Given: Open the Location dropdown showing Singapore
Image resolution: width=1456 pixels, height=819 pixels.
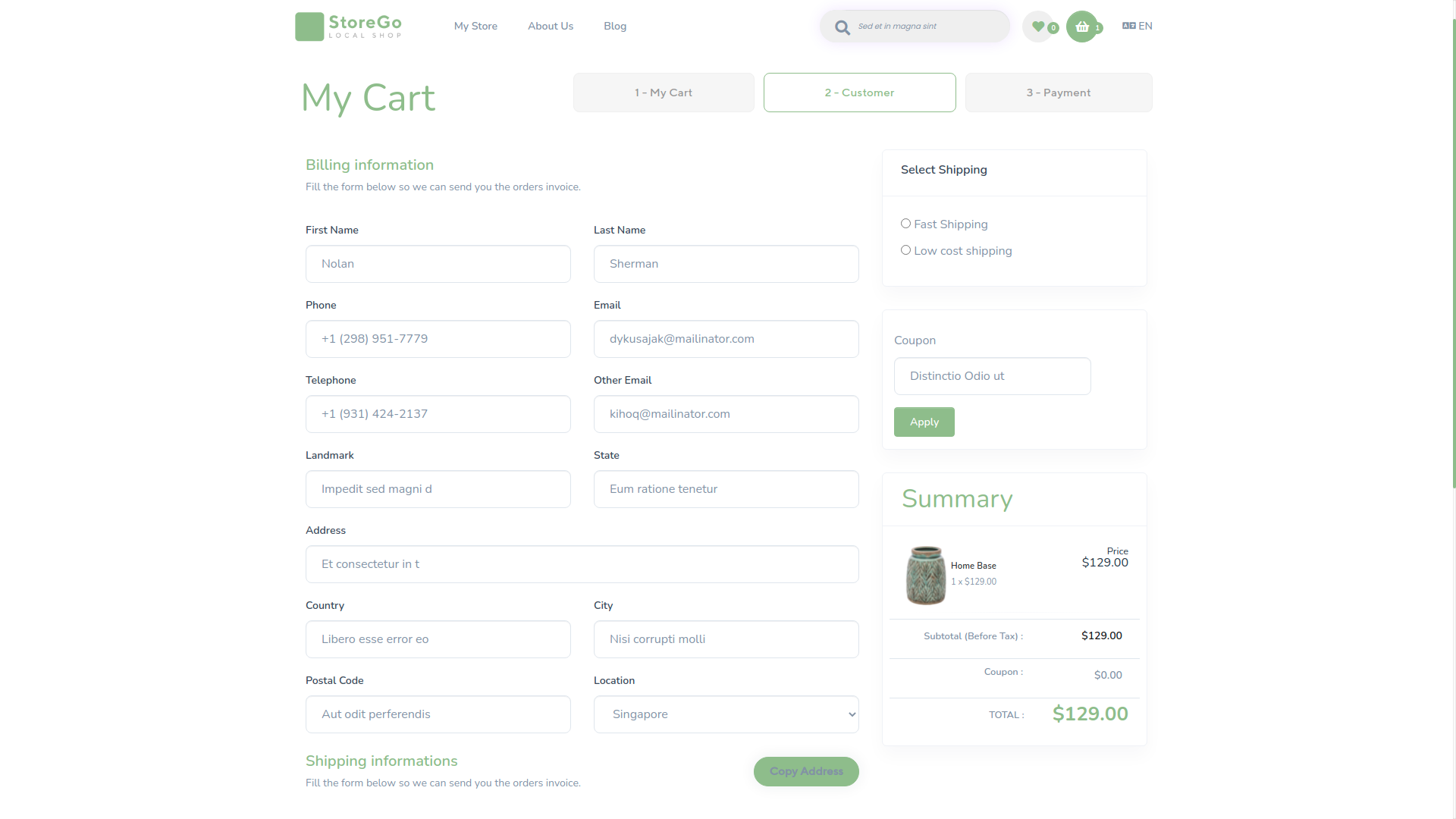Looking at the screenshot, I should point(726,714).
